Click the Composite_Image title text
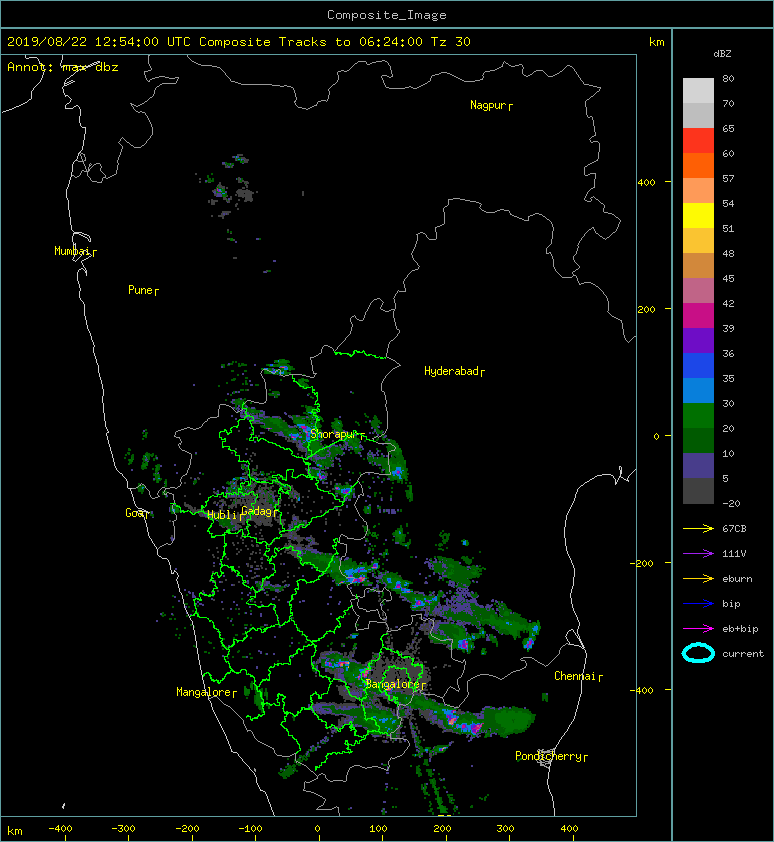The width and height of the screenshot is (774, 842). click(x=387, y=15)
